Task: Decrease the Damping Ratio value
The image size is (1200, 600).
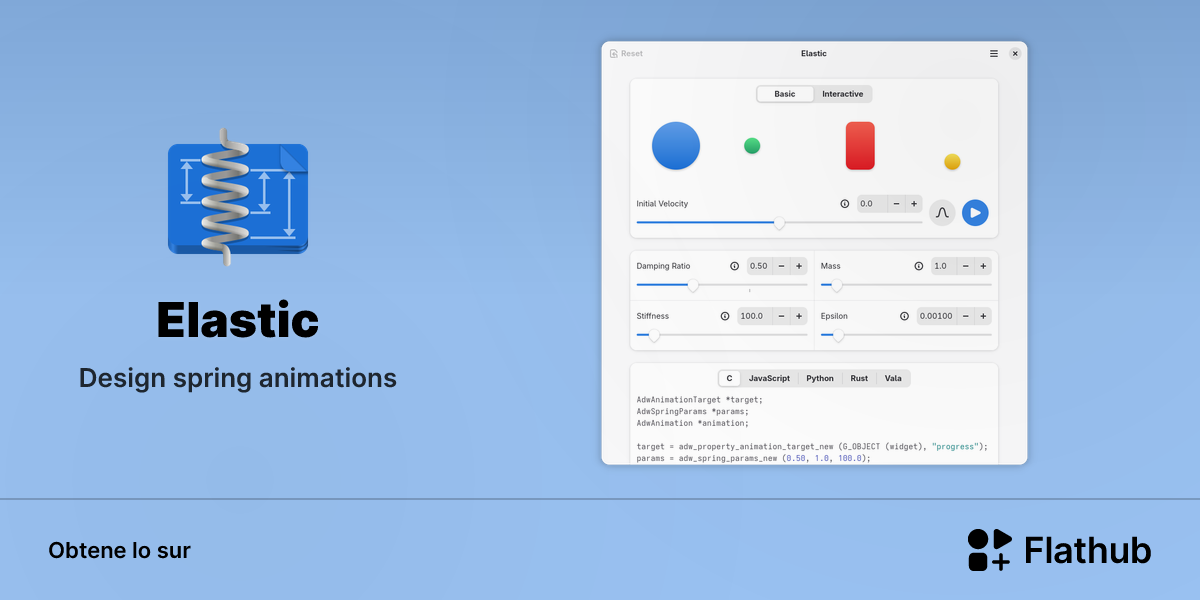Action: point(781,266)
